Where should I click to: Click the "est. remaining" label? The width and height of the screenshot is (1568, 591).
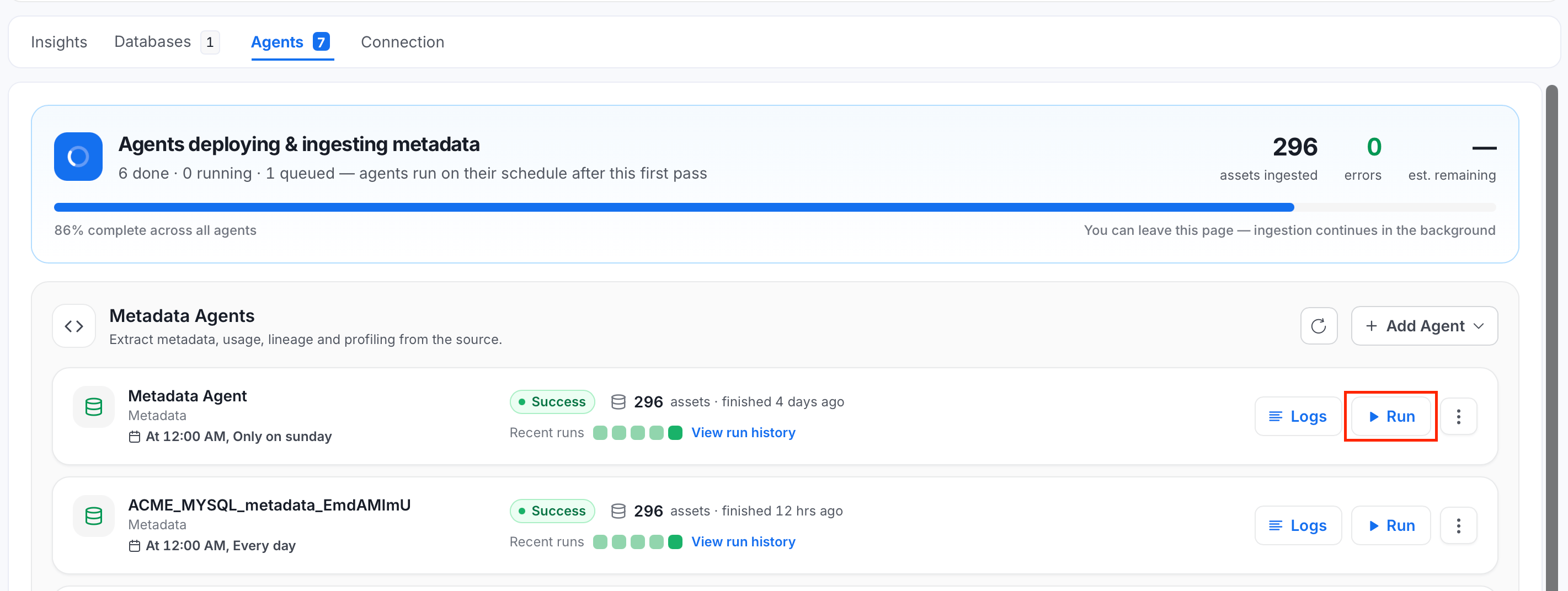tap(1452, 175)
